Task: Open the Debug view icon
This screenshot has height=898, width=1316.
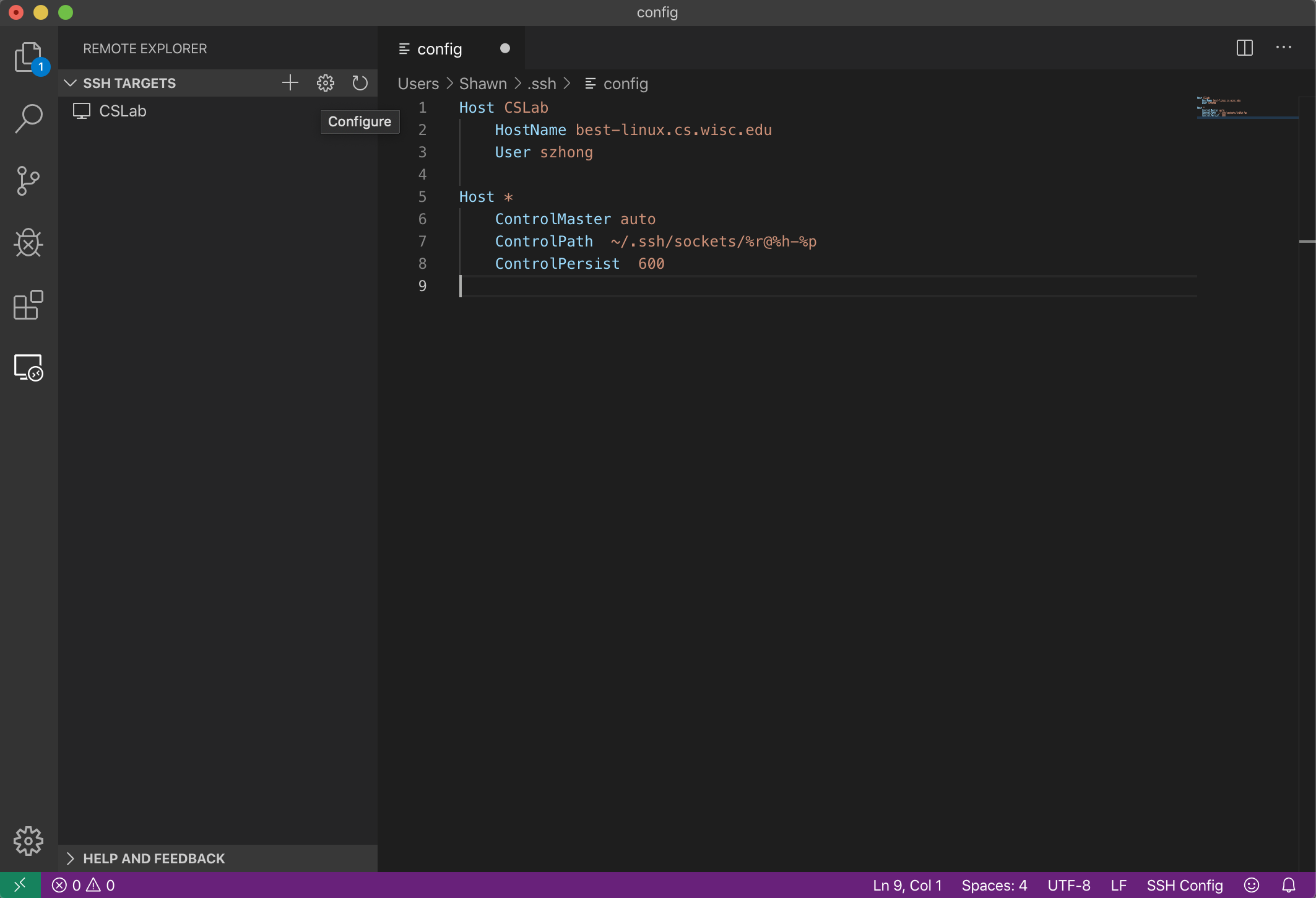Action: click(28, 243)
